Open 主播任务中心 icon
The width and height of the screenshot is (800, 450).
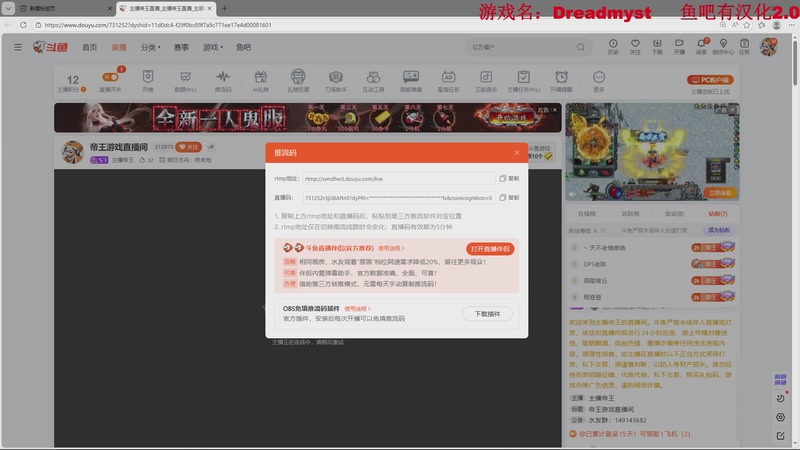pyautogui.click(x=523, y=81)
